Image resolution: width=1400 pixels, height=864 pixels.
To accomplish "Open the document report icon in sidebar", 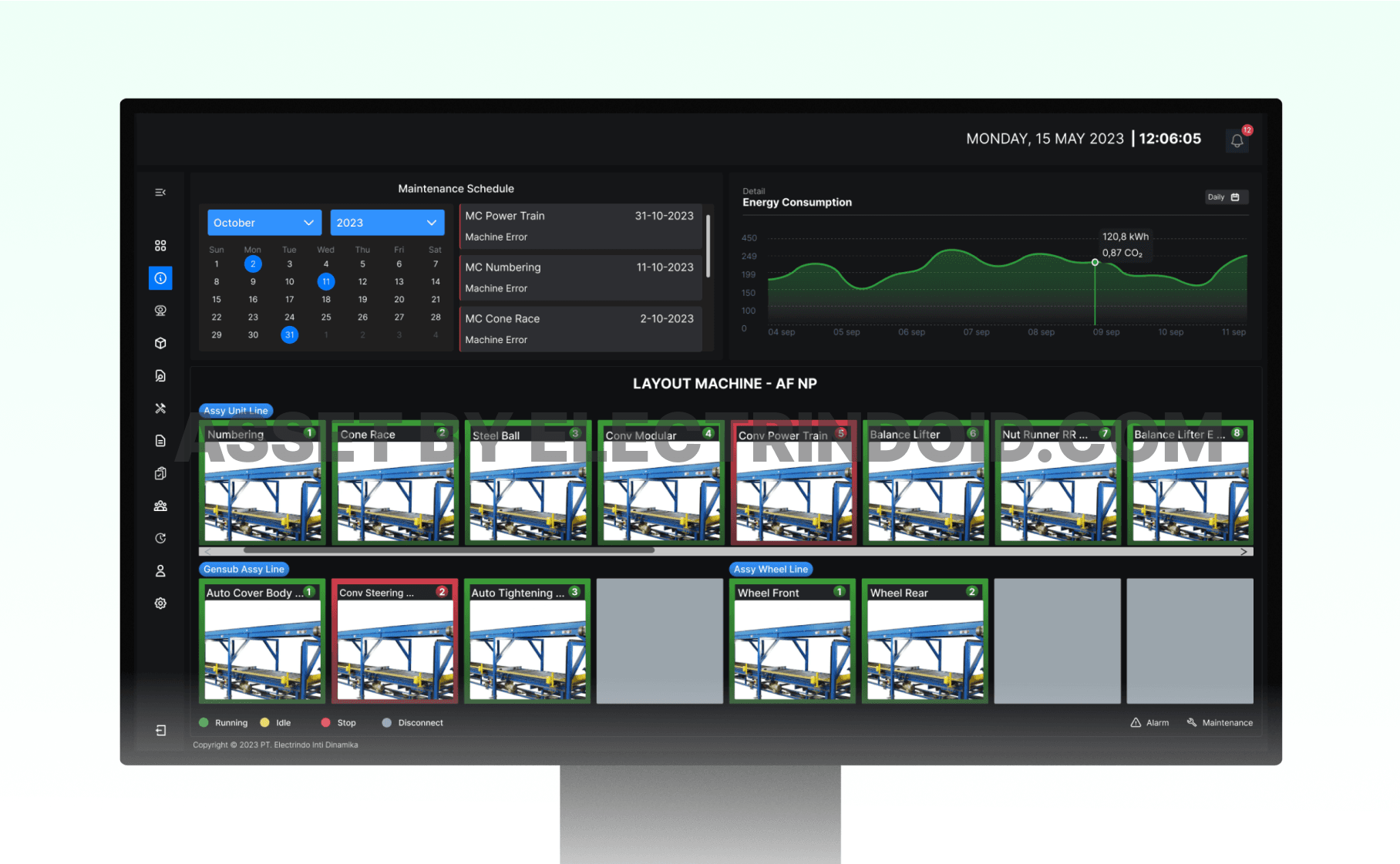I will coord(160,440).
